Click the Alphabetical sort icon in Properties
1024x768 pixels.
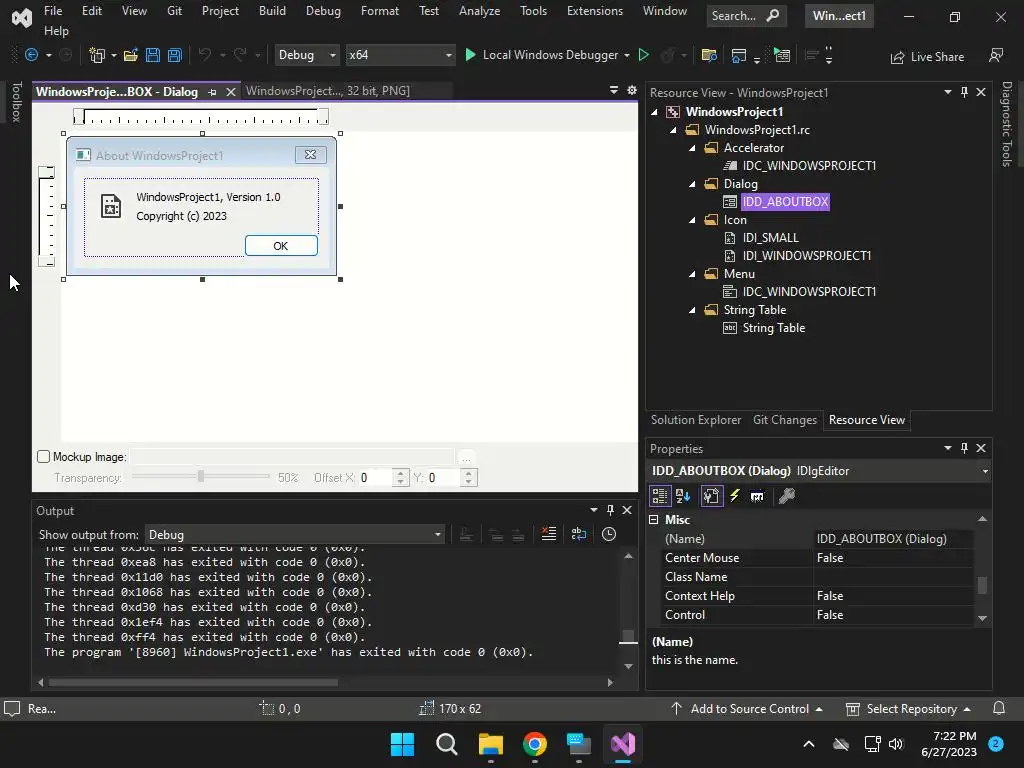point(683,496)
